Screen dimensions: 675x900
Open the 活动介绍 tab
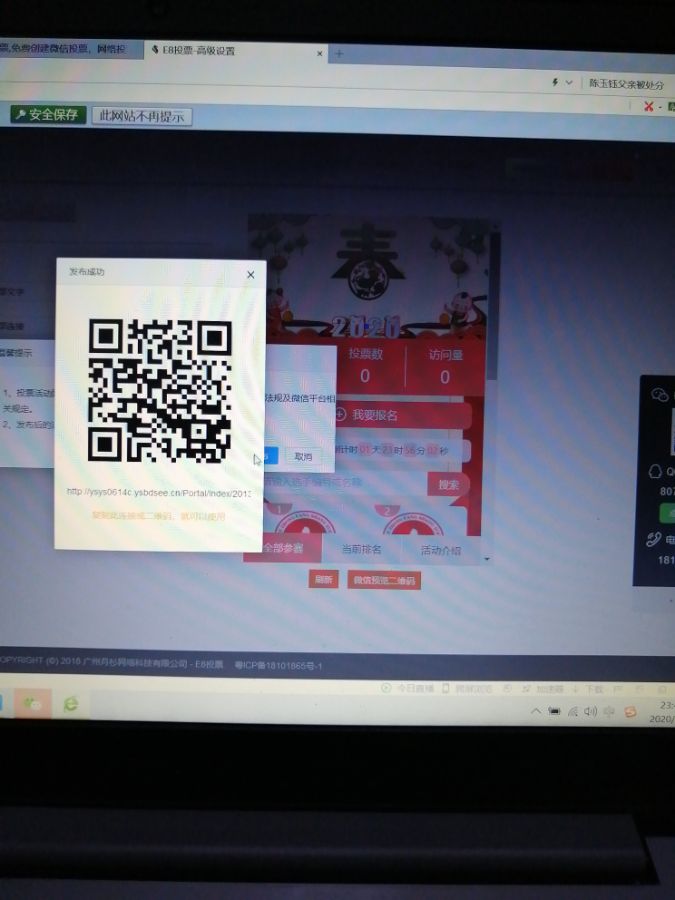coord(440,550)
